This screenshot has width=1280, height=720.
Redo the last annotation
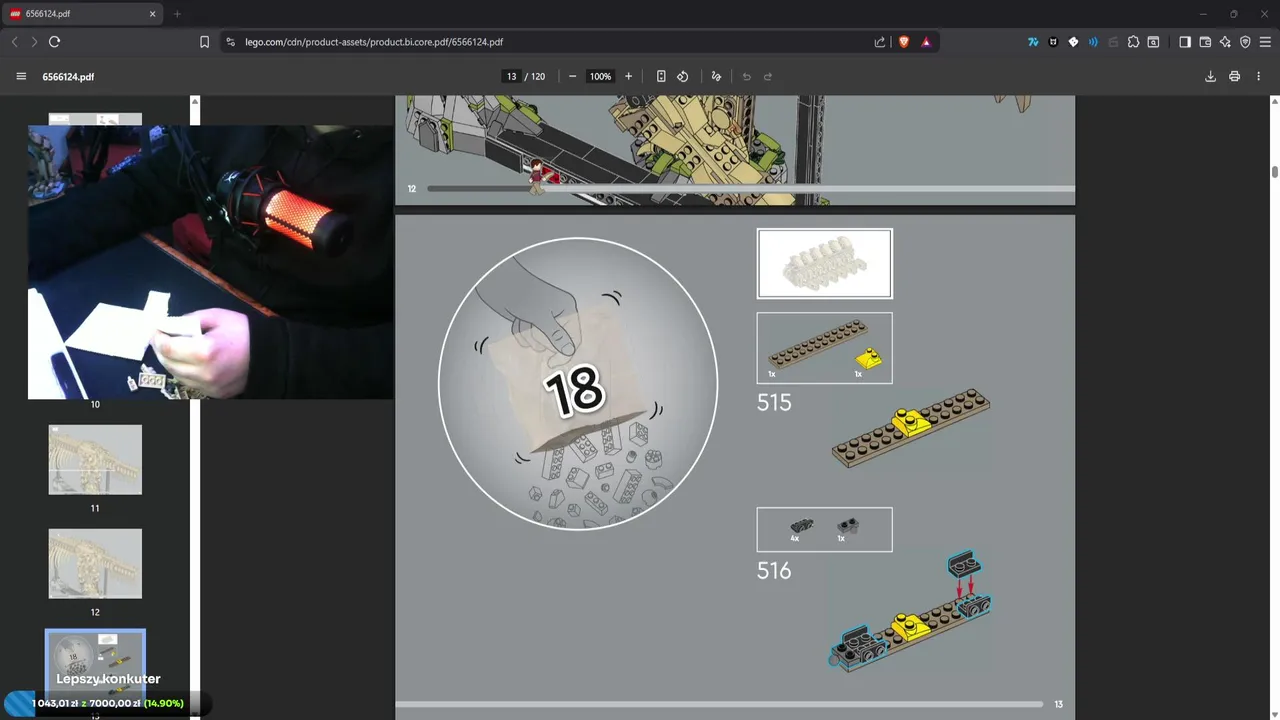(768, 76)
